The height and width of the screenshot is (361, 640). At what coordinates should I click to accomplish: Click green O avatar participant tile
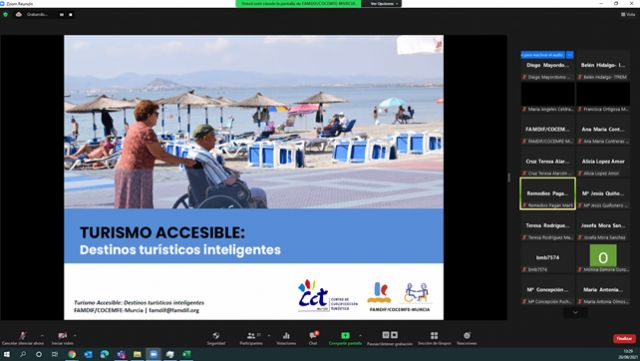tap(603, 256)
